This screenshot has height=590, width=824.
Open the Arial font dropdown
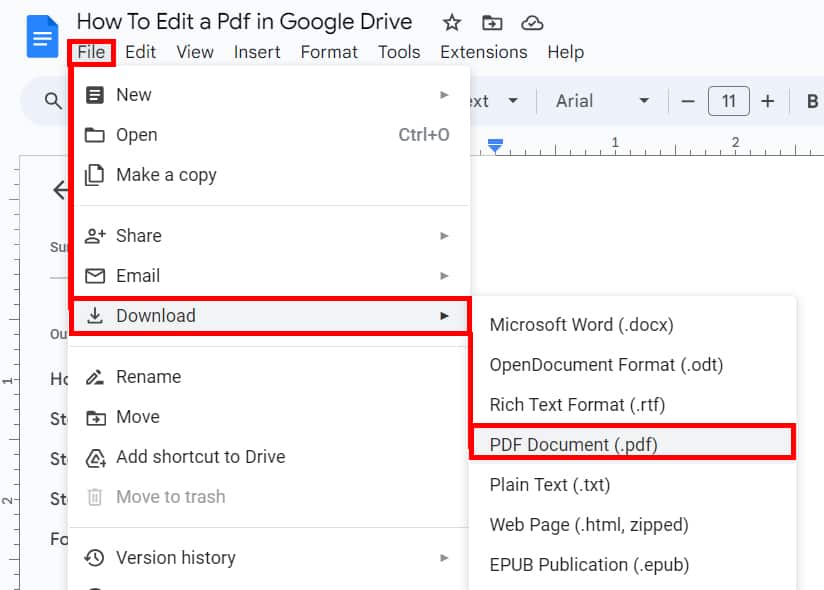point(602,101)
